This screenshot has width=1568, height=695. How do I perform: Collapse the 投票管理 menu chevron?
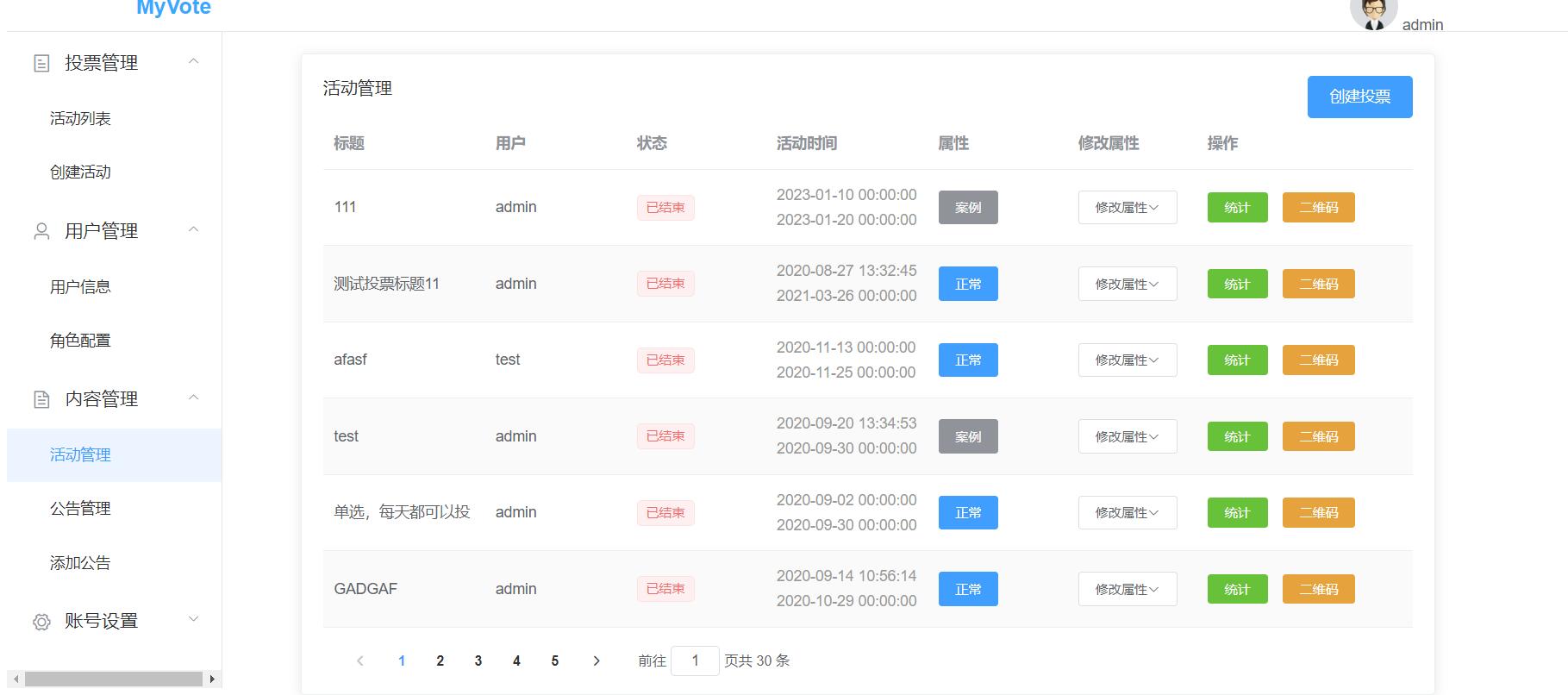tap(194, 61)
